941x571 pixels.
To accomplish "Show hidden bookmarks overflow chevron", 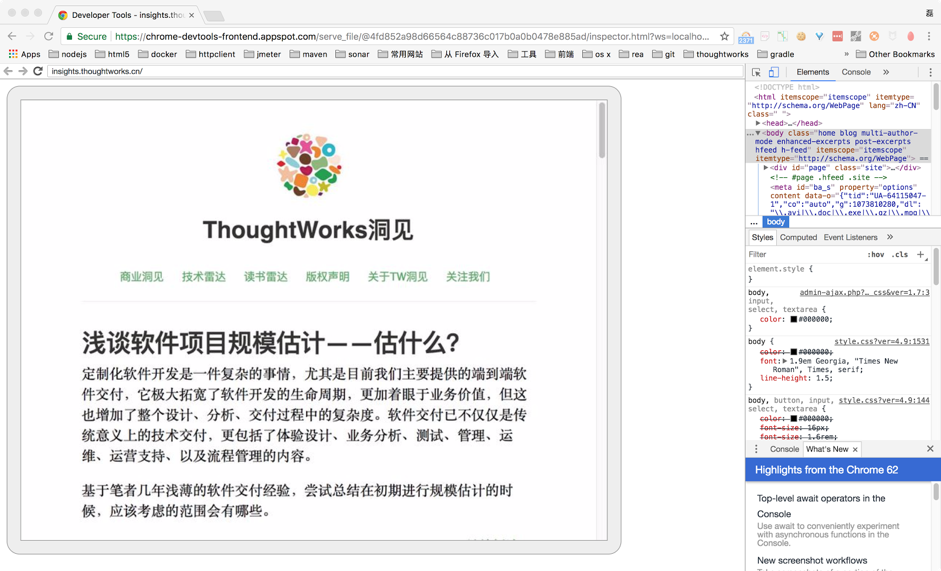I will [x=847, y=54].
